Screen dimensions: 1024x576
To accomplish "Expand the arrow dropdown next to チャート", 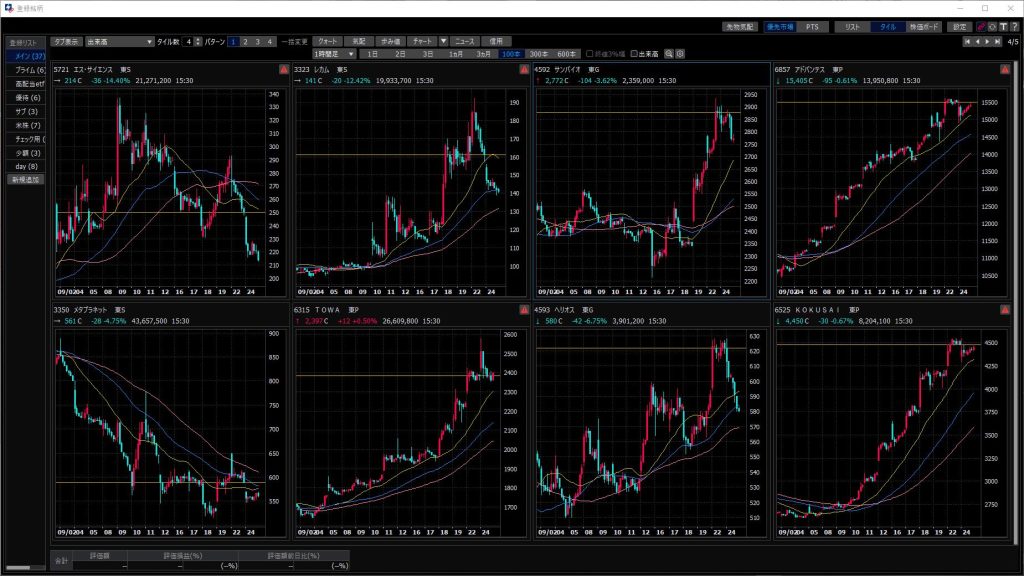I will pos(442,41).
